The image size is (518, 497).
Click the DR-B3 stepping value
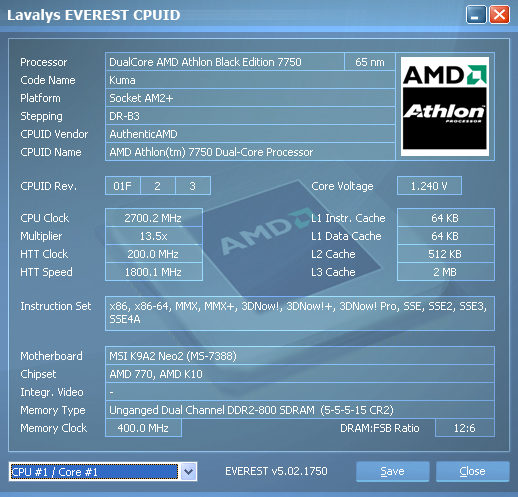(250, 116)
